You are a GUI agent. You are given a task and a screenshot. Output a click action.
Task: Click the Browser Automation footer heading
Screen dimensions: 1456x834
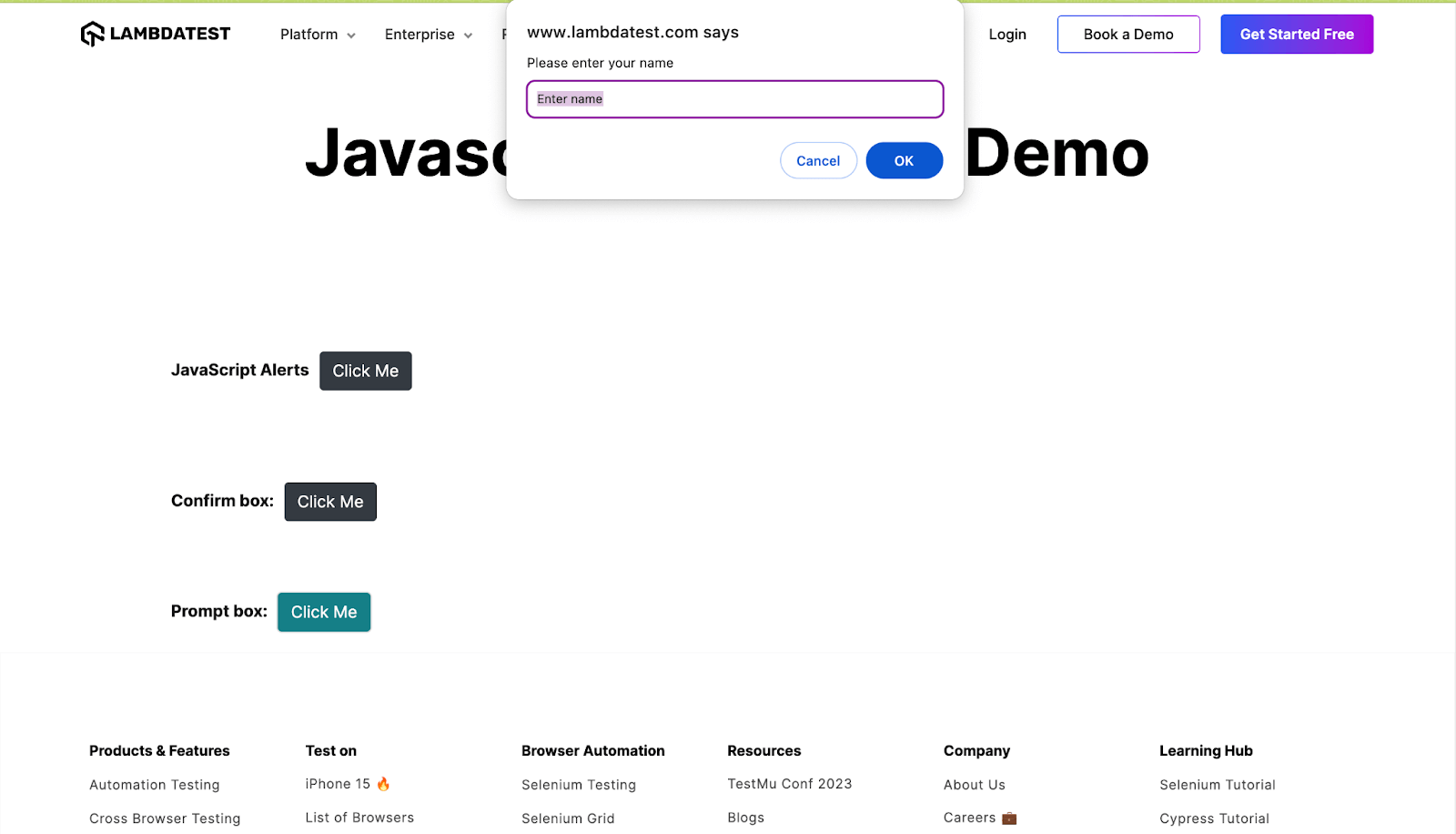(x=593, y=751)
